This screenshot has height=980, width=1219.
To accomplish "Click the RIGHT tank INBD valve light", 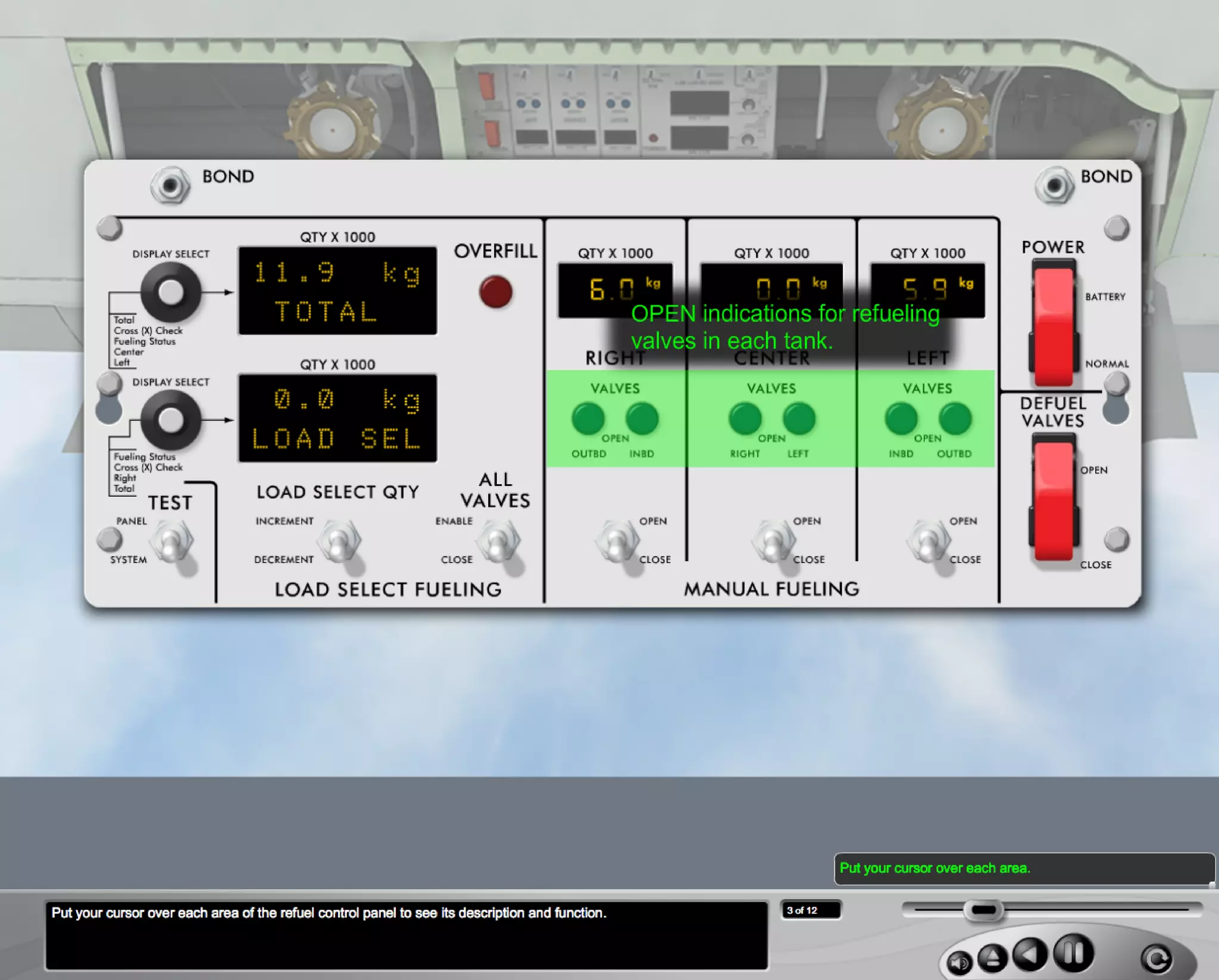I will (x=642, y=418).
